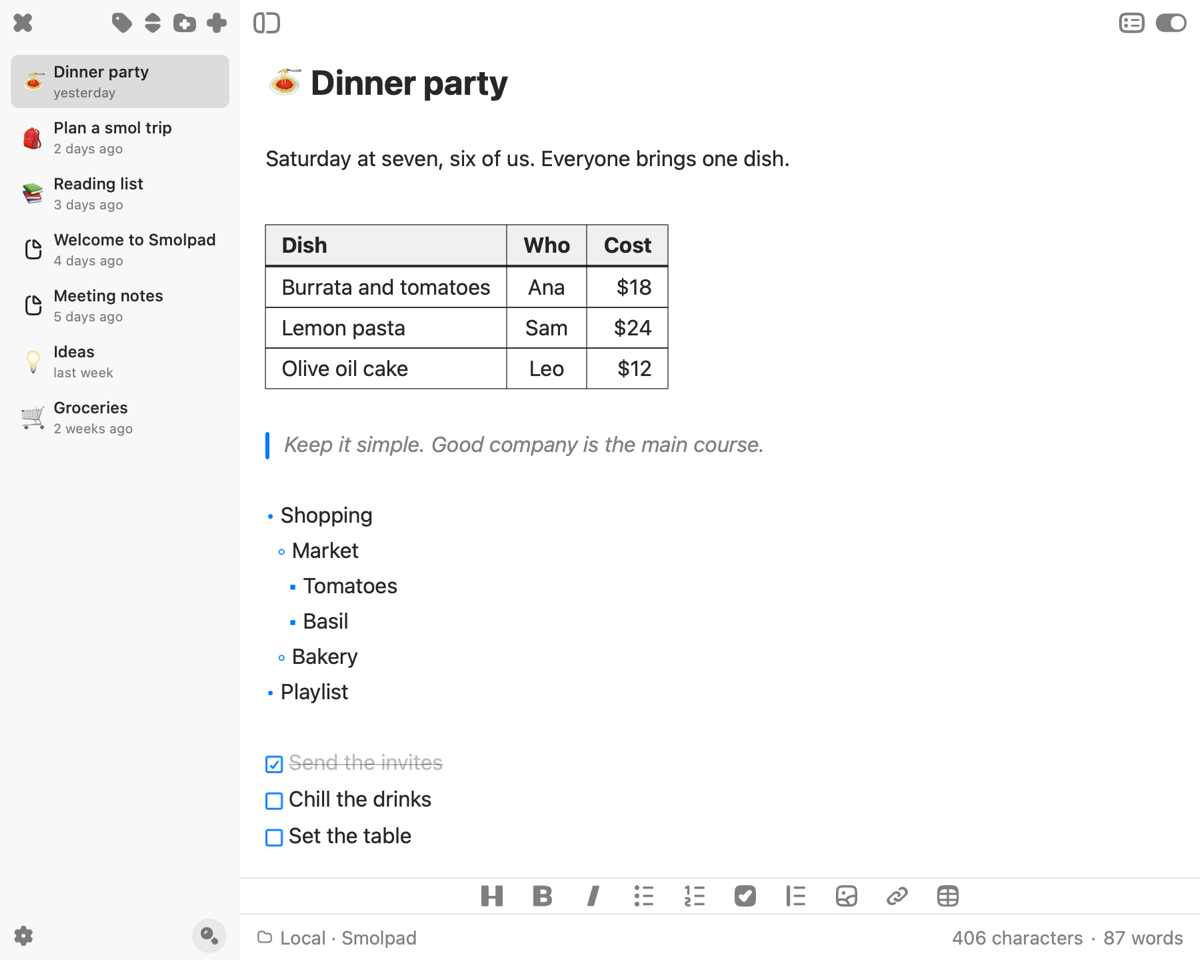This screenshot has width=1200, height=960.
Task: Flip the toggle switch at top right
Action: (1171, 22)
